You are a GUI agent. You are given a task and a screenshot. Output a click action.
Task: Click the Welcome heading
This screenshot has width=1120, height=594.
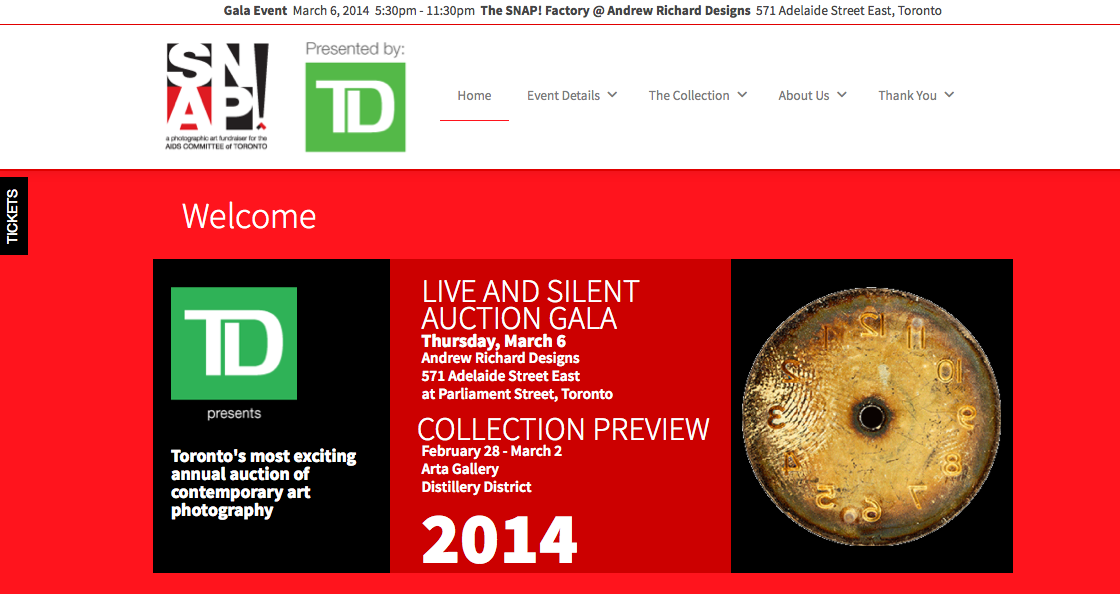(249, 216)
